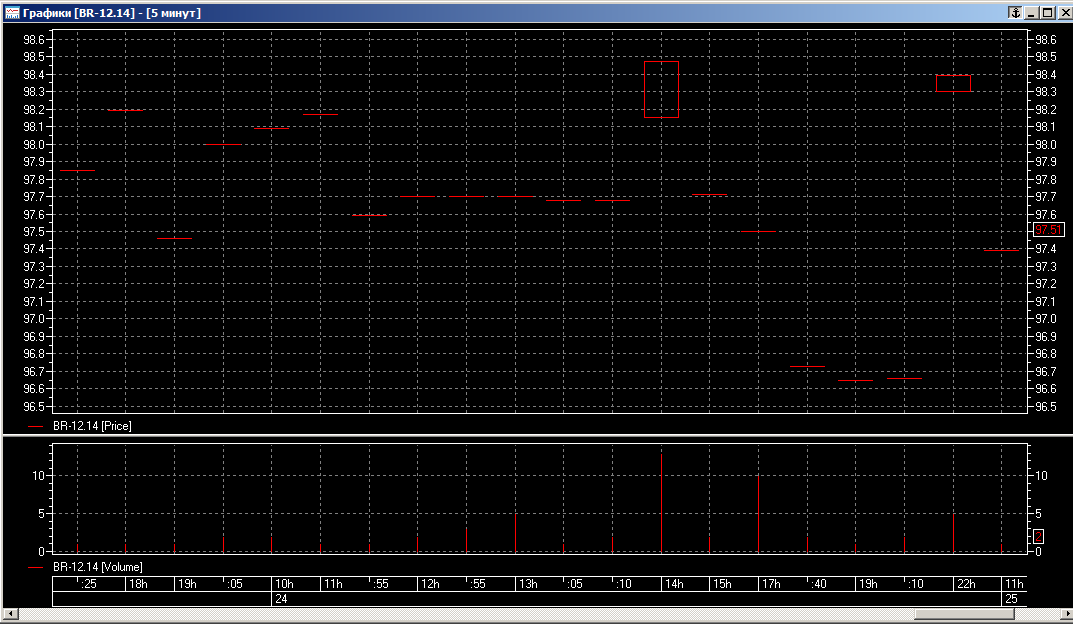Click the hollow candle near 22h
Image resolution: width=1073 pixels, height=624 pixels.
click(x=953, y=83)
